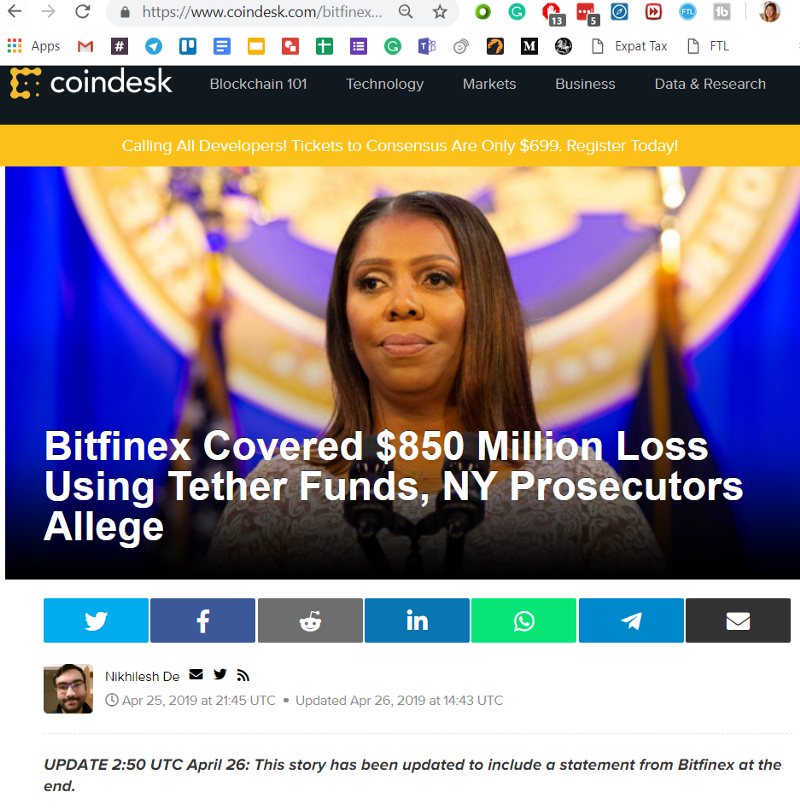800x809 pixels.
Task: Click the browser address bar
Action: pos(262,12)
